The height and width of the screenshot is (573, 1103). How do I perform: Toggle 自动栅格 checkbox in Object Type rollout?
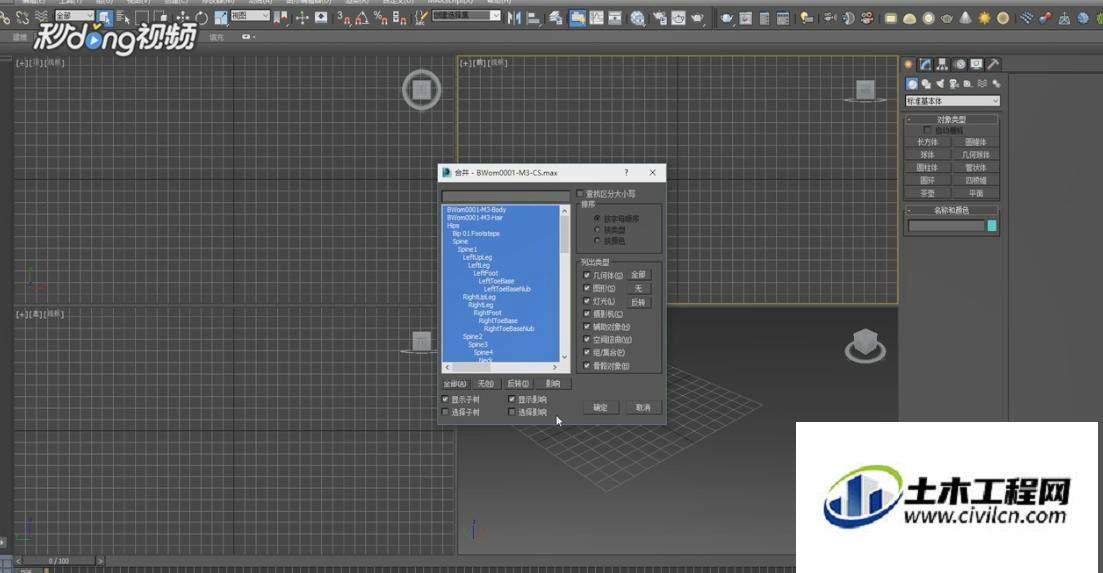926,130
